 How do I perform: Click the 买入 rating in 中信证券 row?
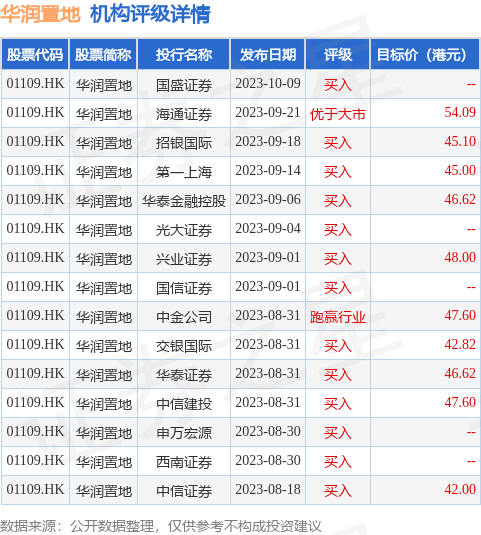pyautogui.click(x=338, y=491)
